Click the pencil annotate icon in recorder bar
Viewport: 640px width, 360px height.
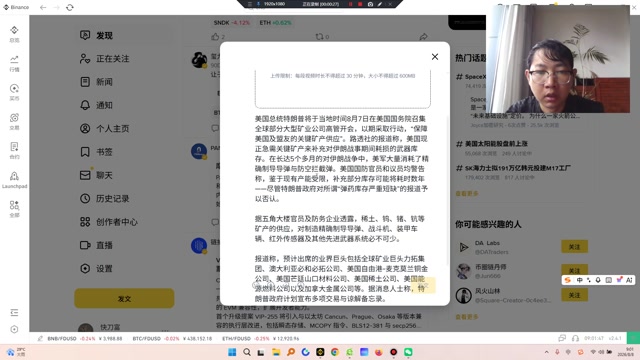(380, 4)
